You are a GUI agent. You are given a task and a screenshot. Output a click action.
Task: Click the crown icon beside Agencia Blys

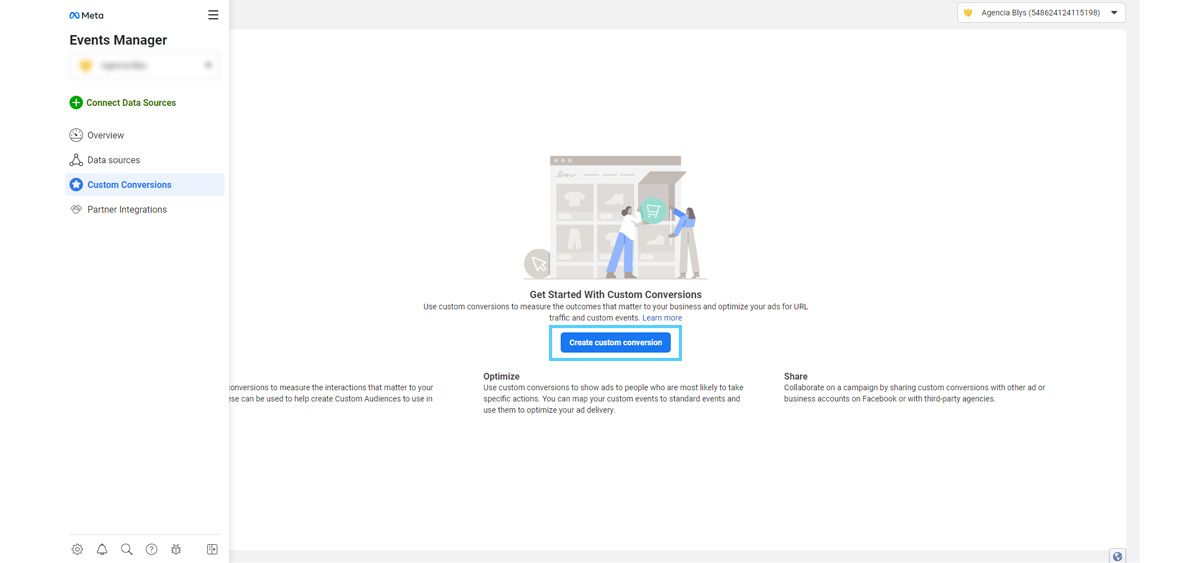click(x=968, y=13)
